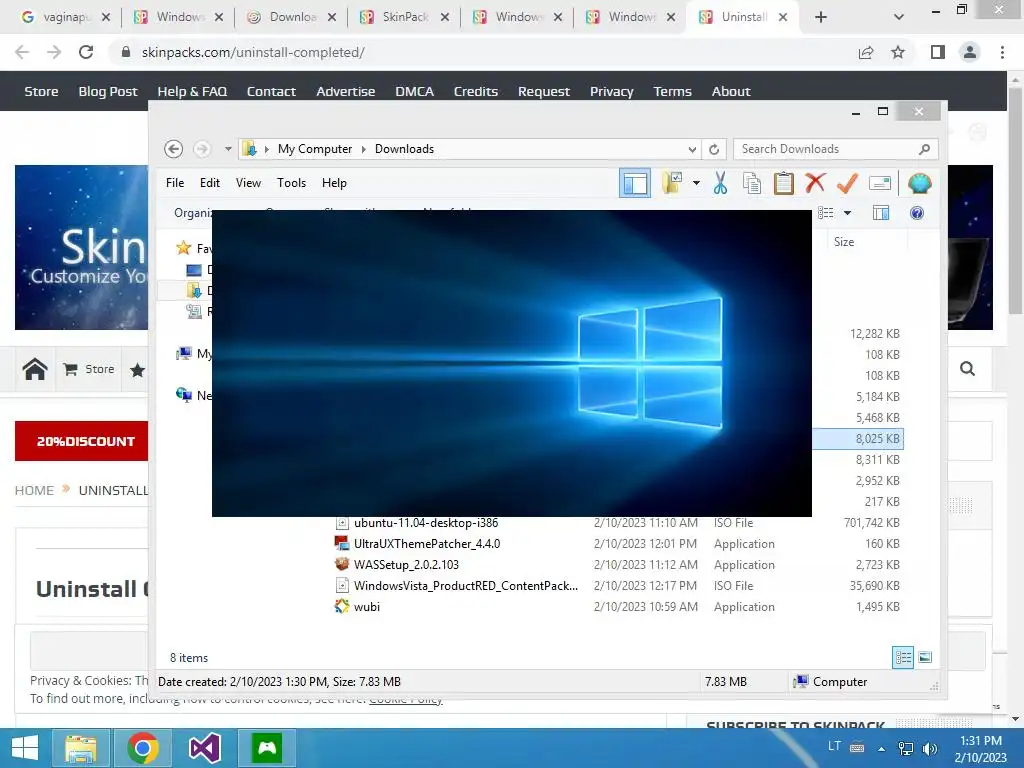Viewport: 1024px width, 768px height.
Task: Open recent locations dropdown beside forward arrow
Action: coord(228,149)
